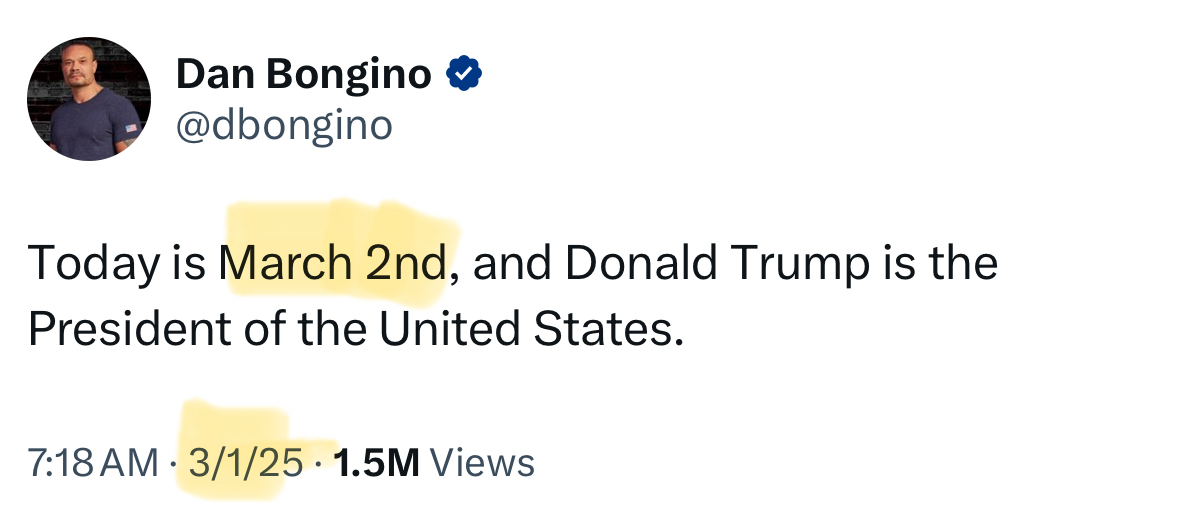Click the flag patch on the shirt sleeve
1179x512 pixels.
coord(131,129)
